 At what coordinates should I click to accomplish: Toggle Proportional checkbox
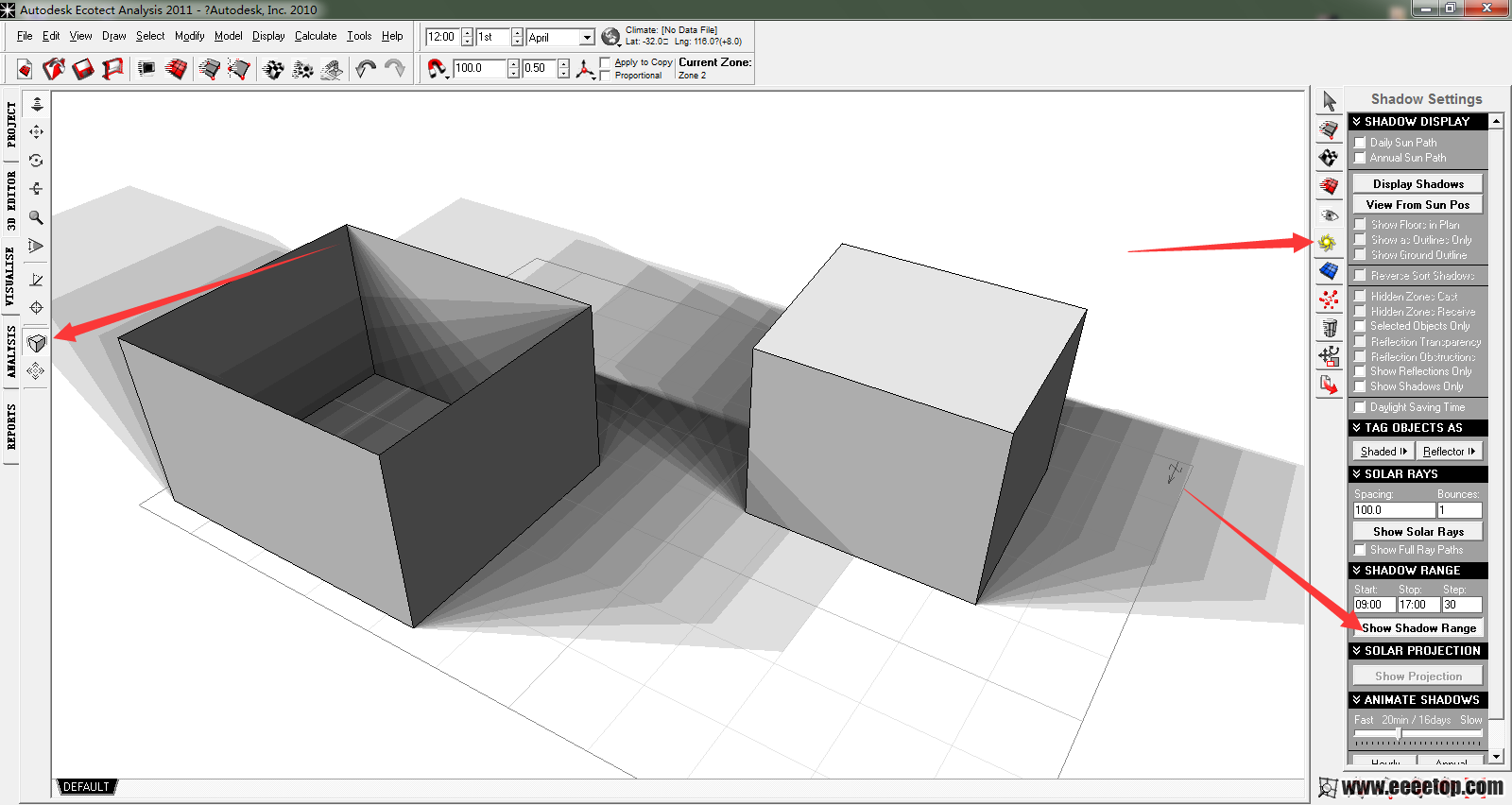click(x=606, y=76)
